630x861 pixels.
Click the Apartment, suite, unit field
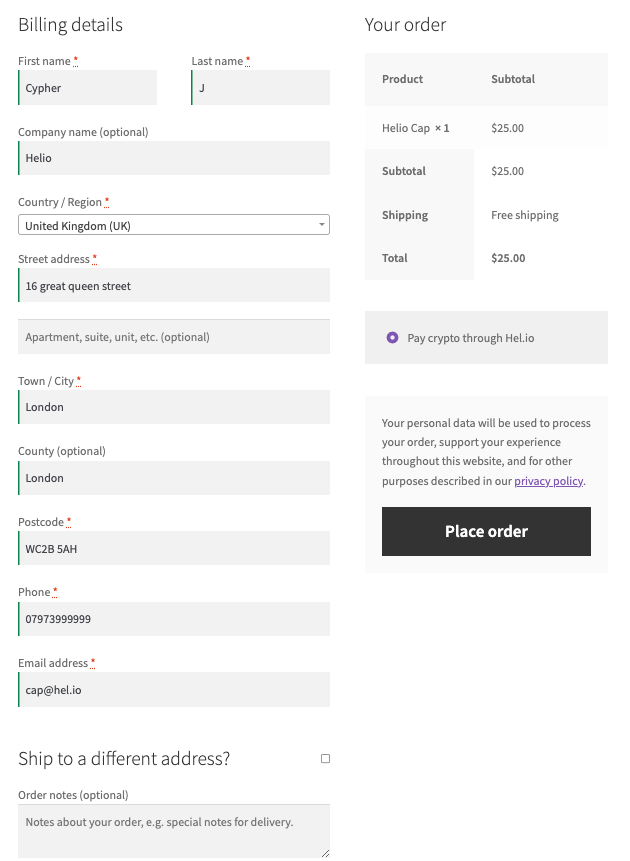174,337
